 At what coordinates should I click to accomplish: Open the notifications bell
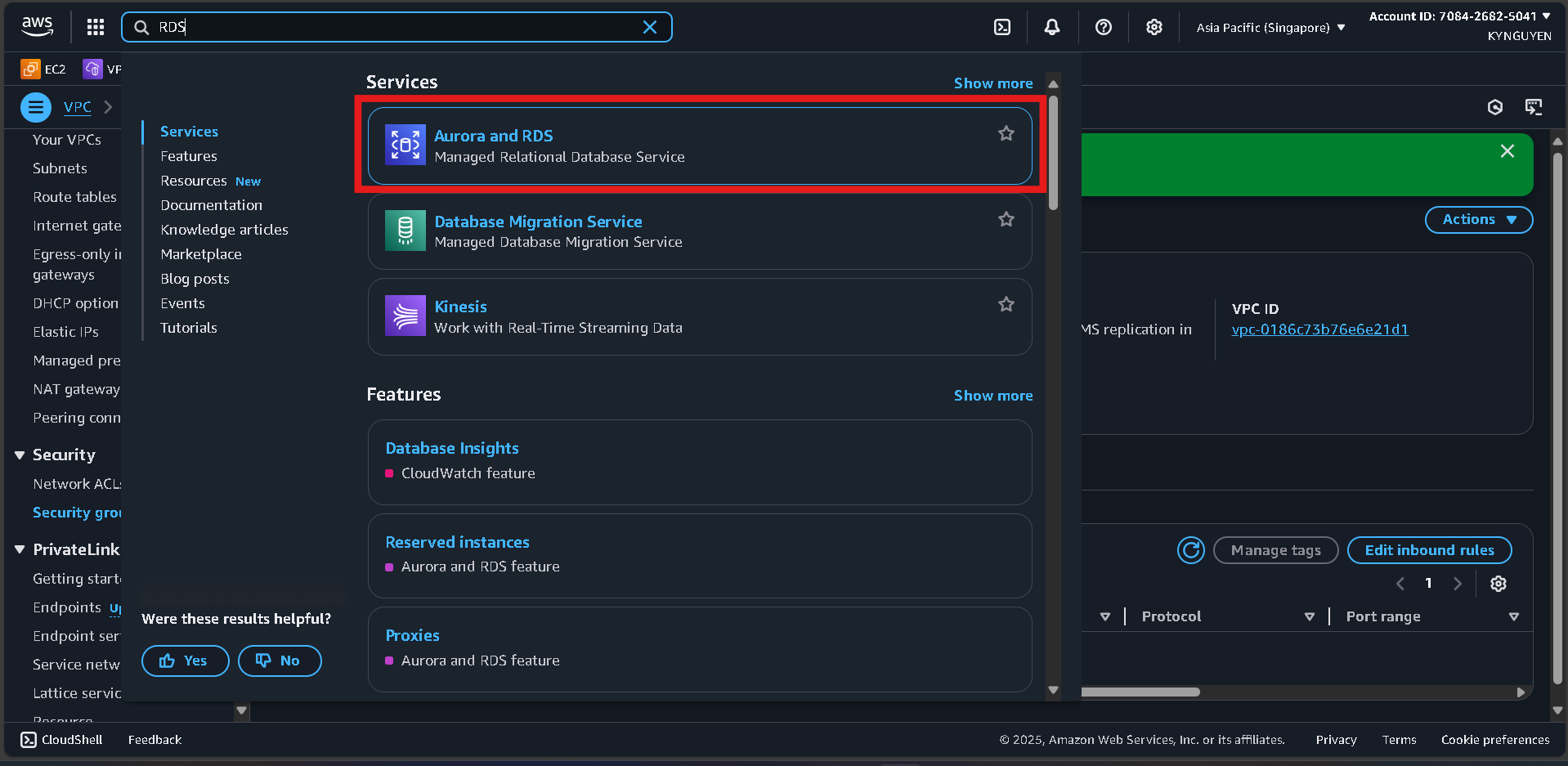point(1051,27)
